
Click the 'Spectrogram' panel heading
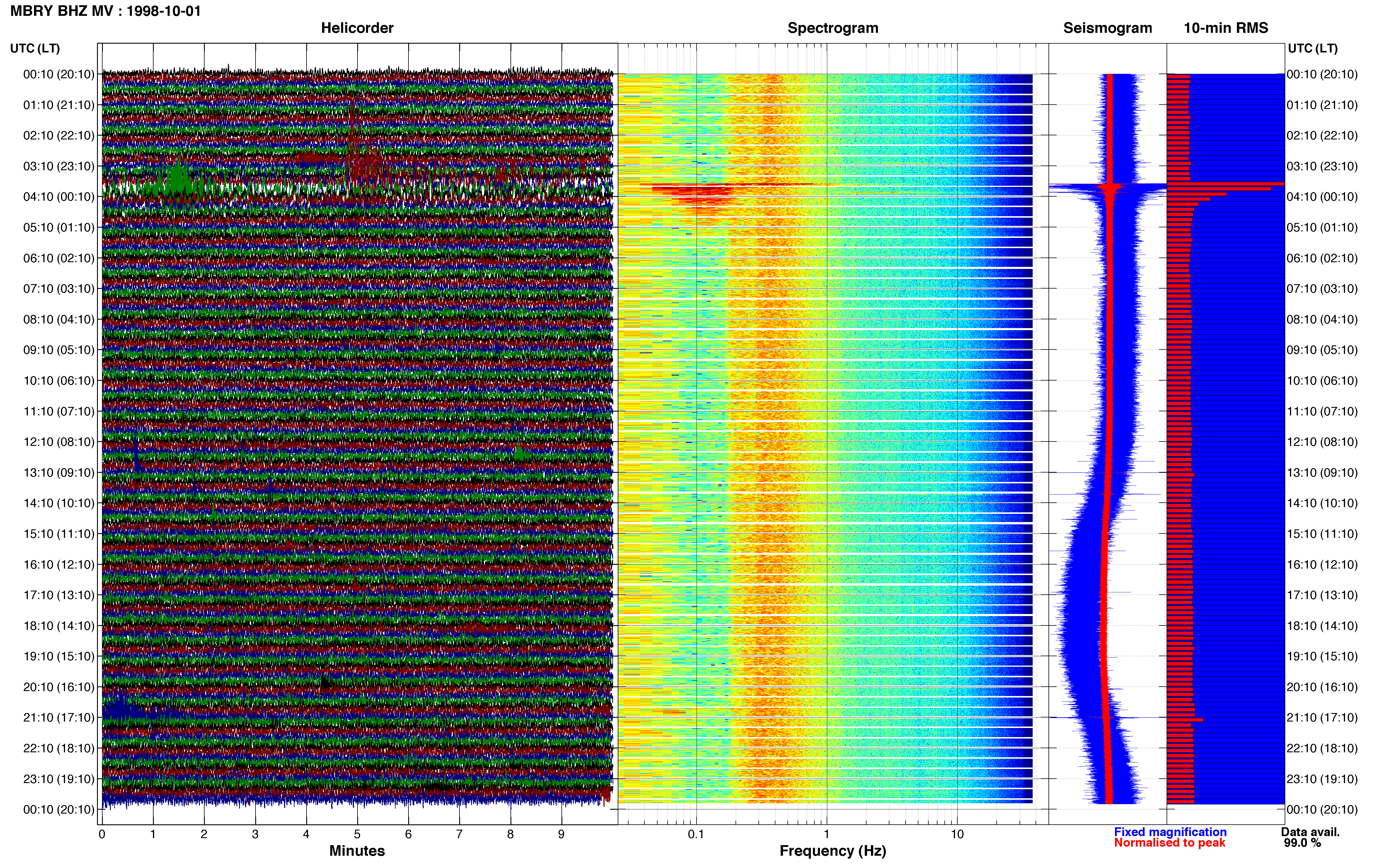pos(833,28)
